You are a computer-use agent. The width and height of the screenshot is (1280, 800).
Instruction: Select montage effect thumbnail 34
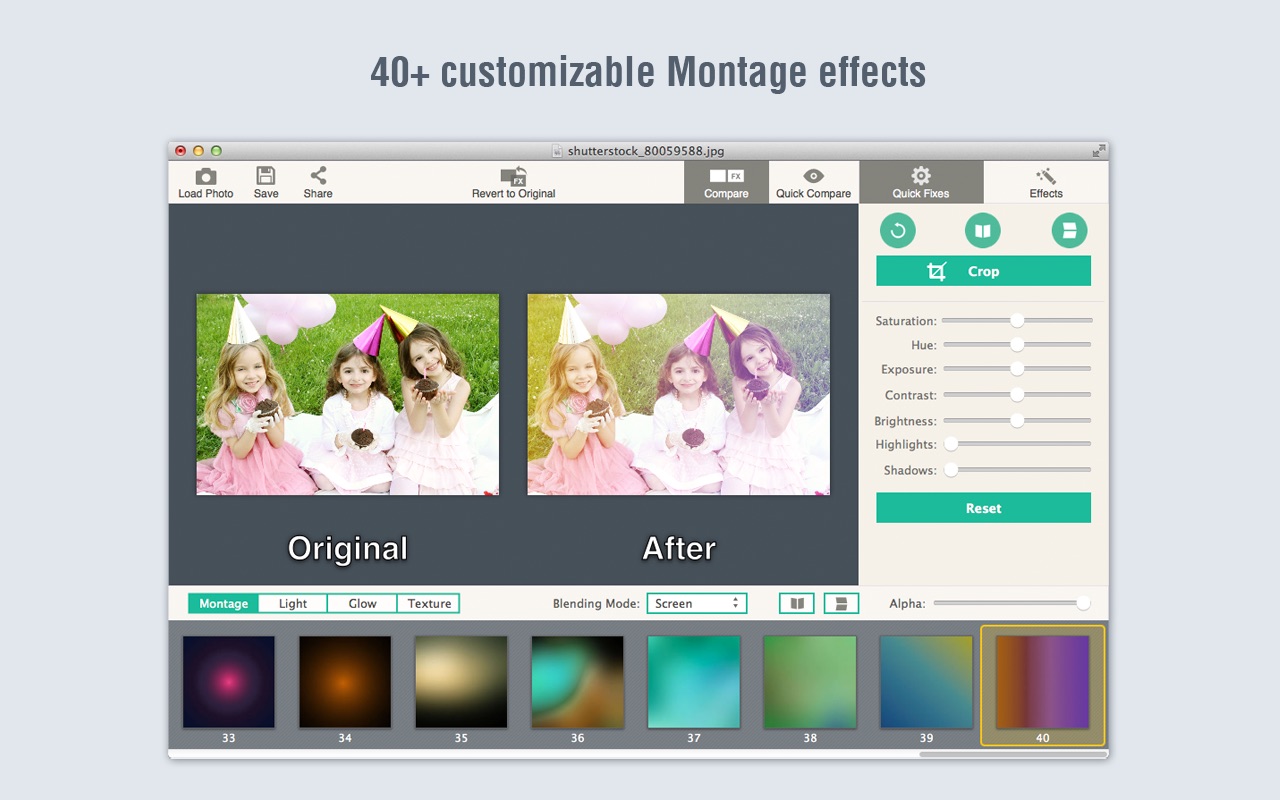[x=345, y=682]
